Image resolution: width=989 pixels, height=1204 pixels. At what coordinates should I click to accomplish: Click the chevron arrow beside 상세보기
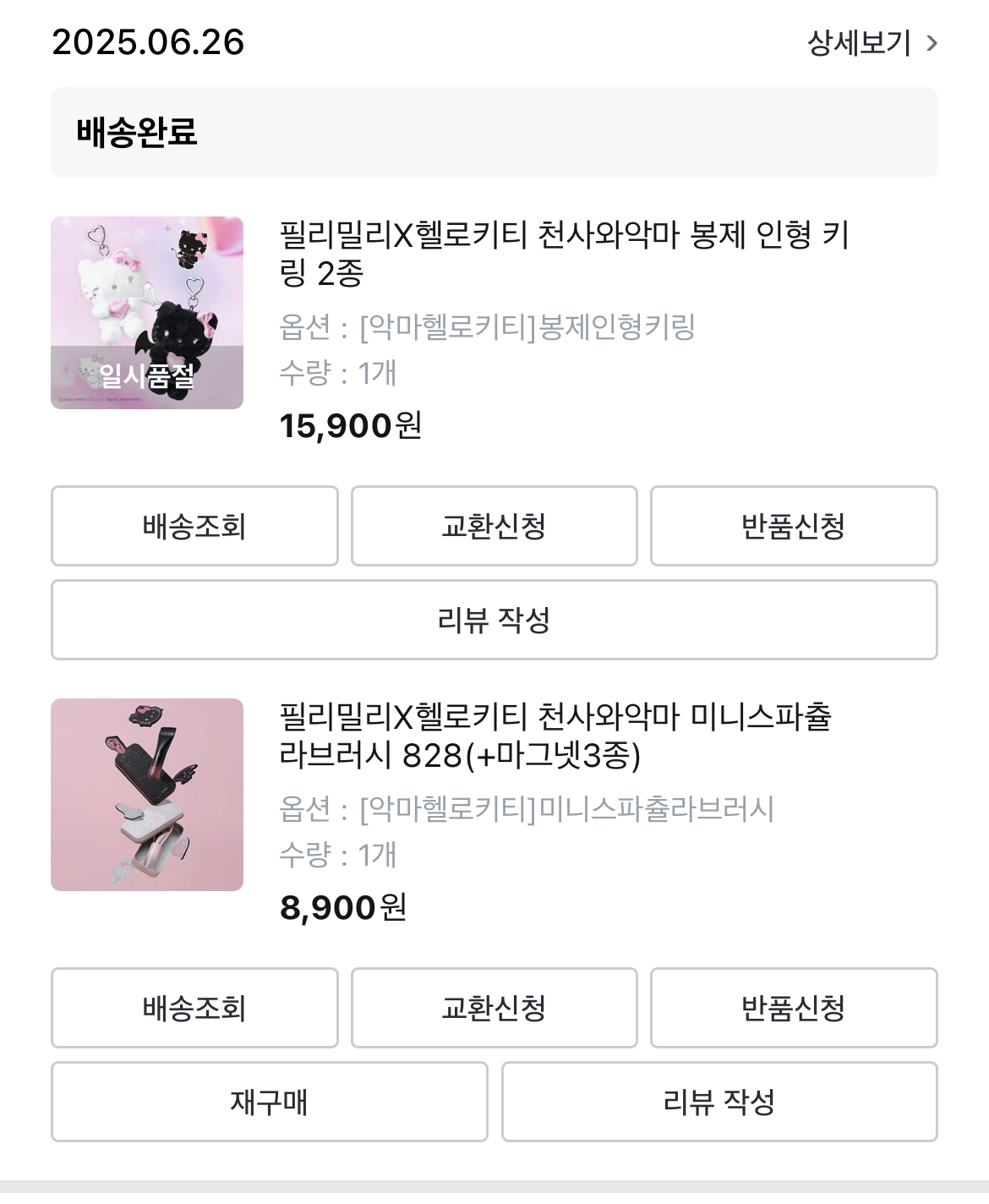pos(932,43)
